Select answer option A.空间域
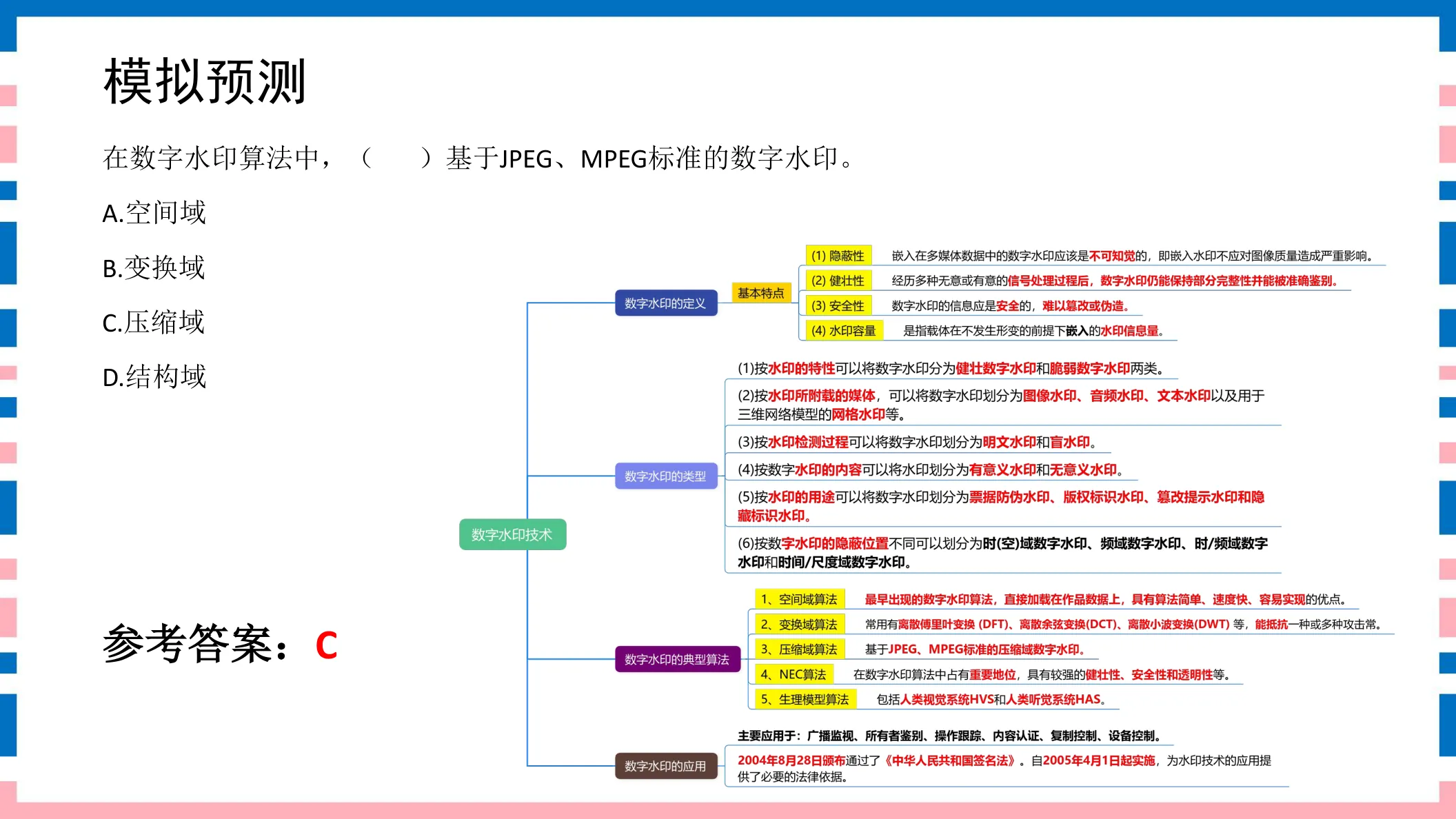 (x=154, y=213)
